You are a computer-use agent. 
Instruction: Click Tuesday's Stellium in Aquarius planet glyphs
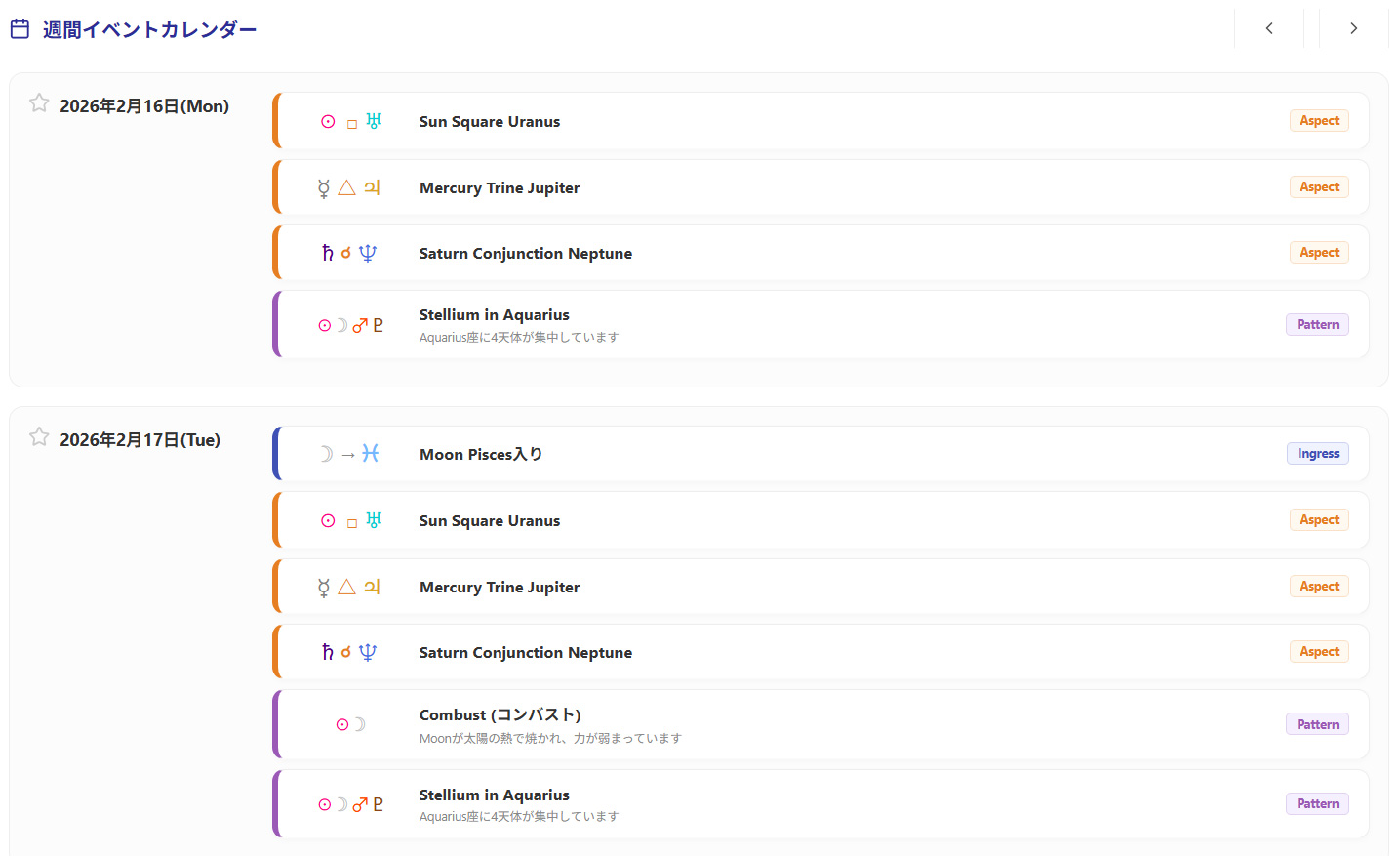[350, 804]
